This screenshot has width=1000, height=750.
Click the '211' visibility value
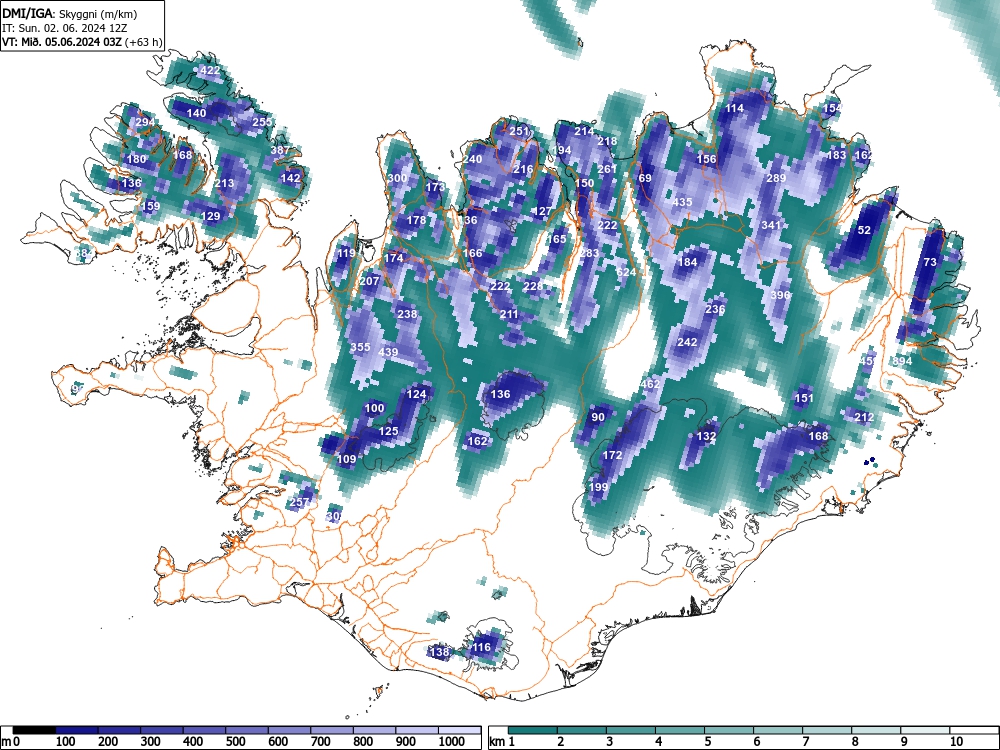509,314
